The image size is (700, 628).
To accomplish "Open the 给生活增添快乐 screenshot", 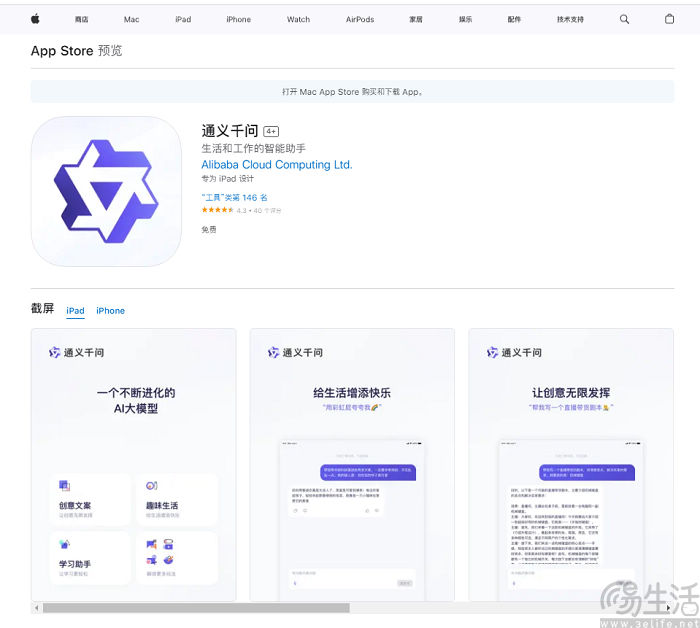I will pyautogui.click(x=352, y=465).
